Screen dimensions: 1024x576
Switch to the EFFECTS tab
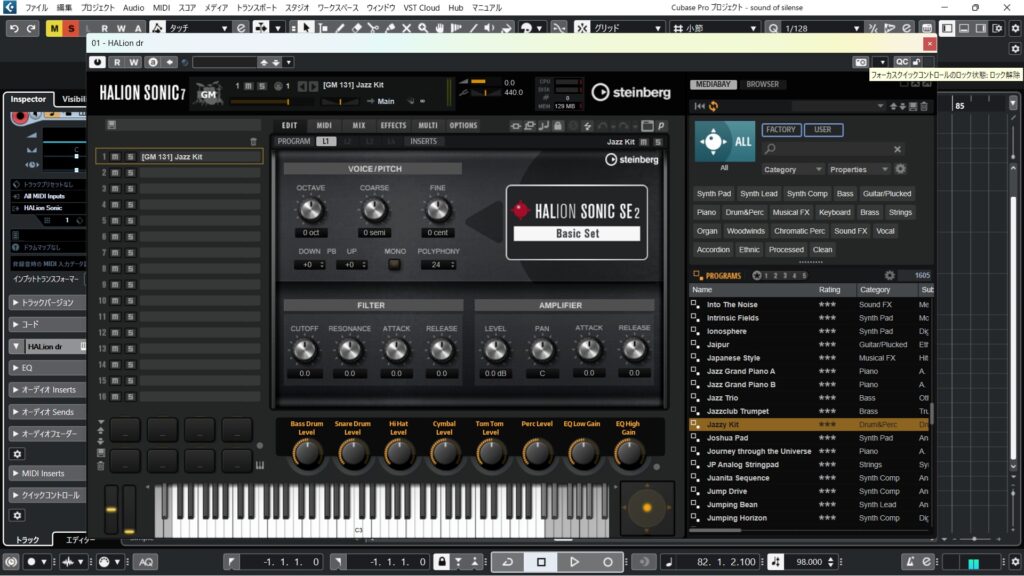(x=393, y=126)
